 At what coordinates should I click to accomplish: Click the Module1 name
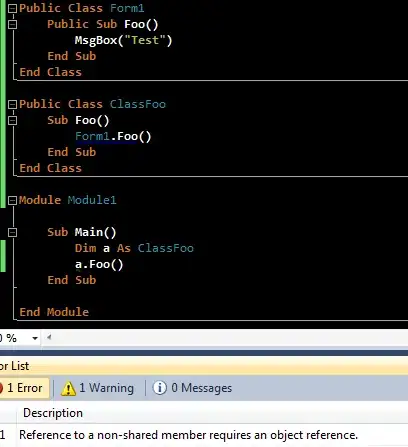click(x=92, y=200)
